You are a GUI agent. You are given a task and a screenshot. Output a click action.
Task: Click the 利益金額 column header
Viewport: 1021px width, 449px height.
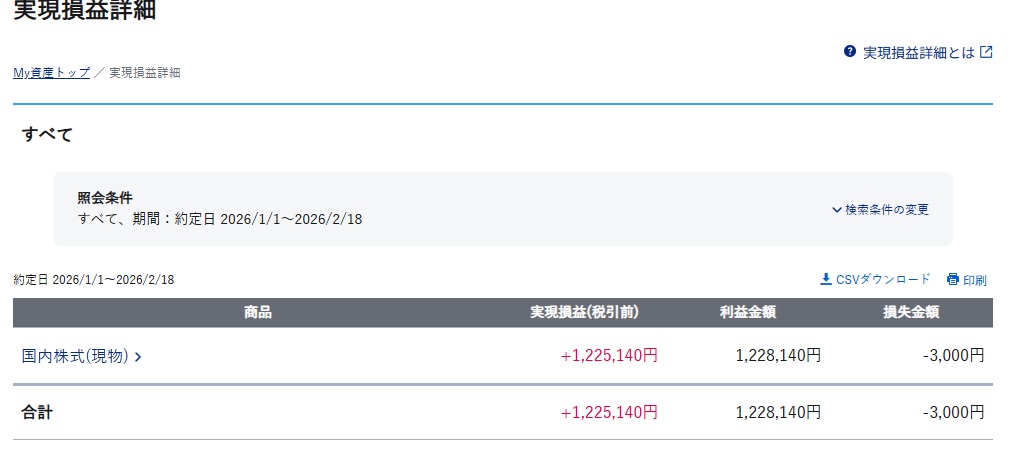(x=747, y=312)
